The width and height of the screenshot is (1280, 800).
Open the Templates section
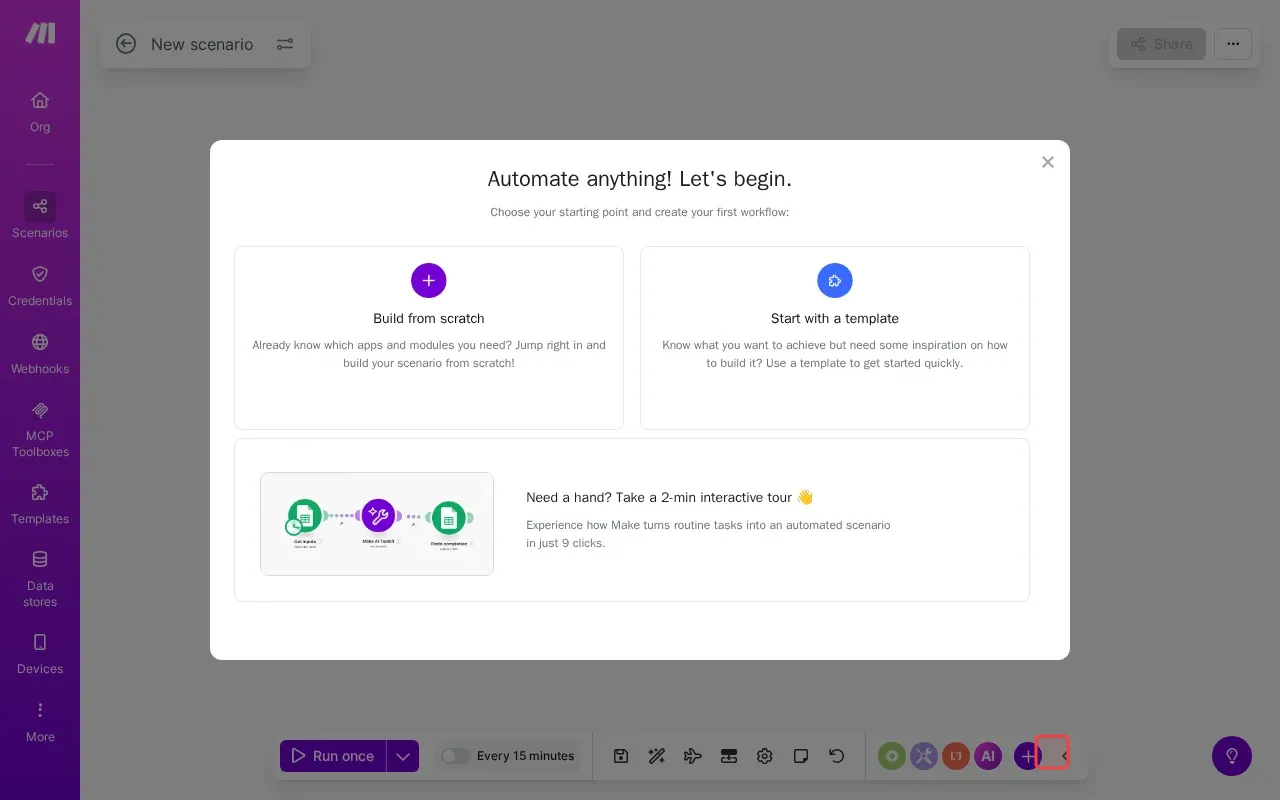click(x=40, y=503)
